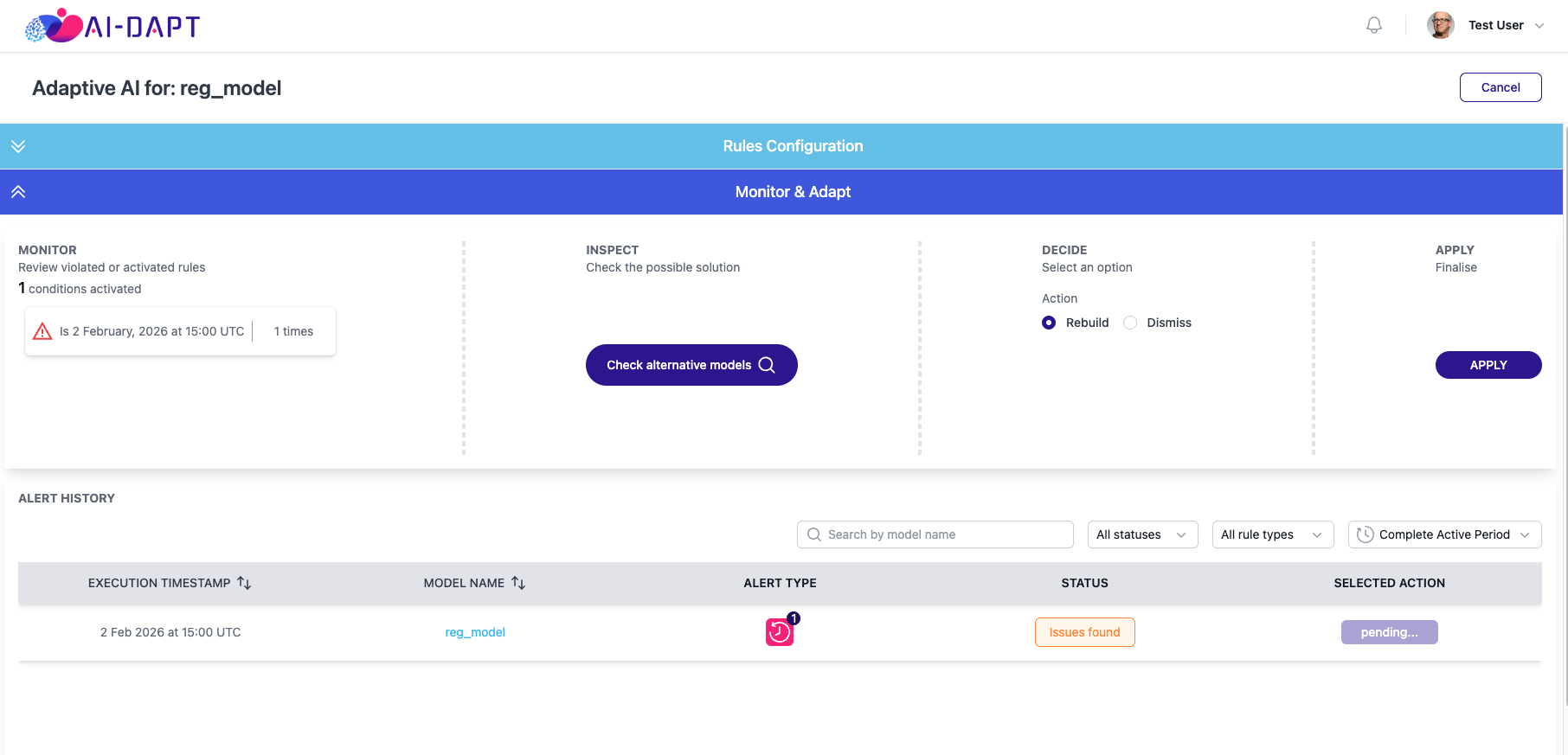Click the page vertical scrollbar

pos(1565,415)
